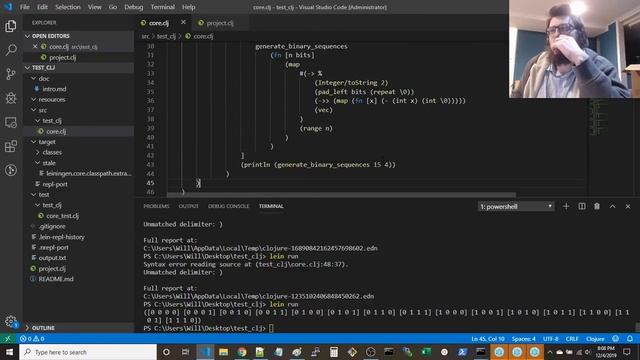The width and height of the screenshot is (640, 360).
Task: Switch to the Debug Console tab
Action: coord(229,206)
